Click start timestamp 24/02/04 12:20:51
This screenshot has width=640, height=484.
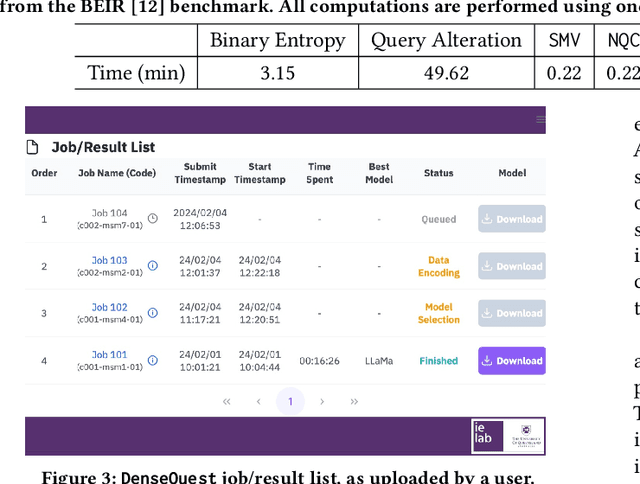click(260, 313)
